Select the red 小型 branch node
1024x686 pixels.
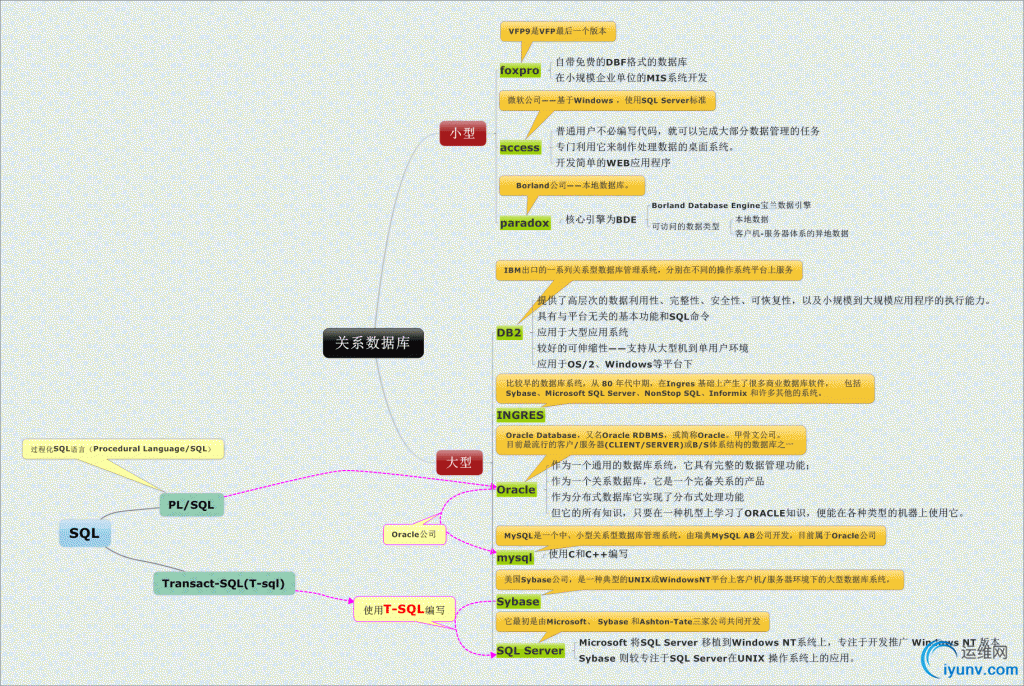tap(462, 133)
